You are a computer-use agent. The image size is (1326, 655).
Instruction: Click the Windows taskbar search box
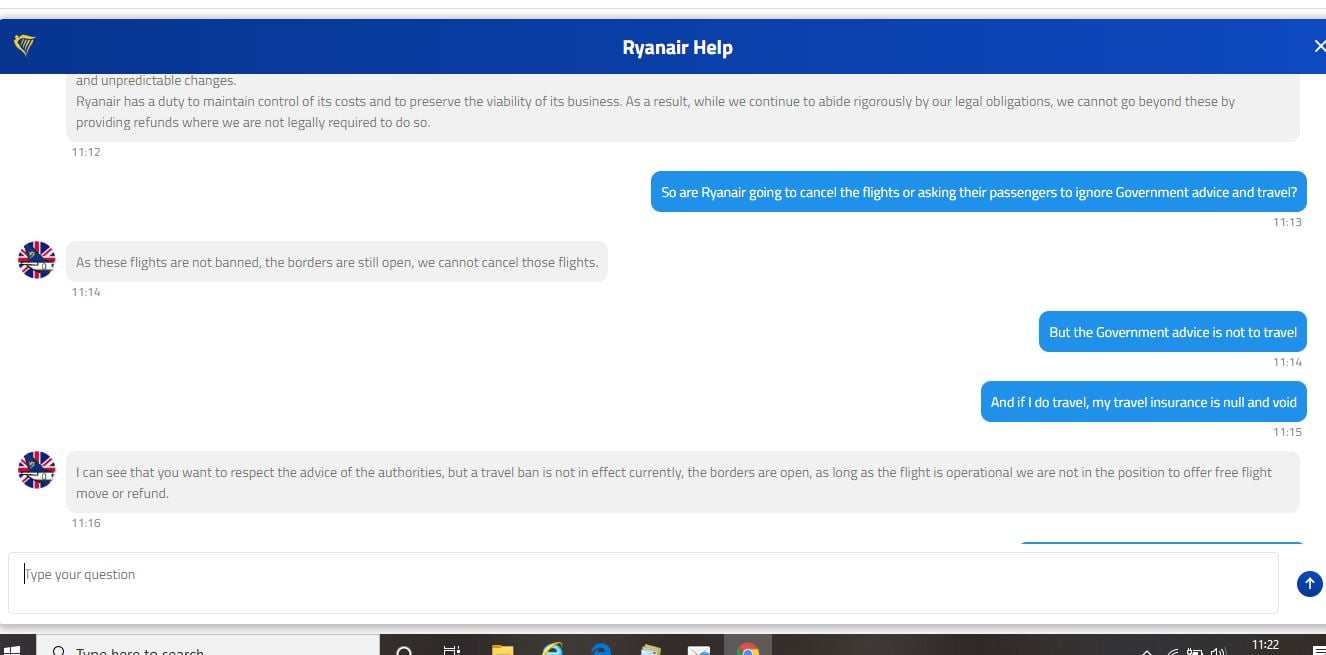pos(200,649)
